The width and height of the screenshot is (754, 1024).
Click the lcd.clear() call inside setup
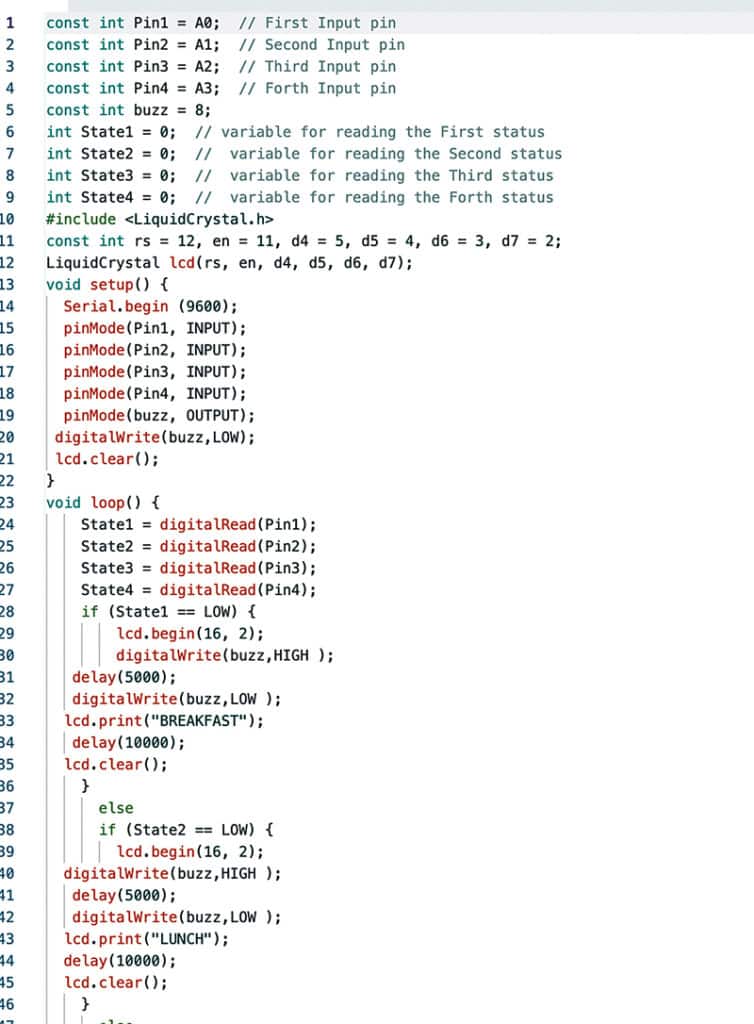tap(107, 460)
